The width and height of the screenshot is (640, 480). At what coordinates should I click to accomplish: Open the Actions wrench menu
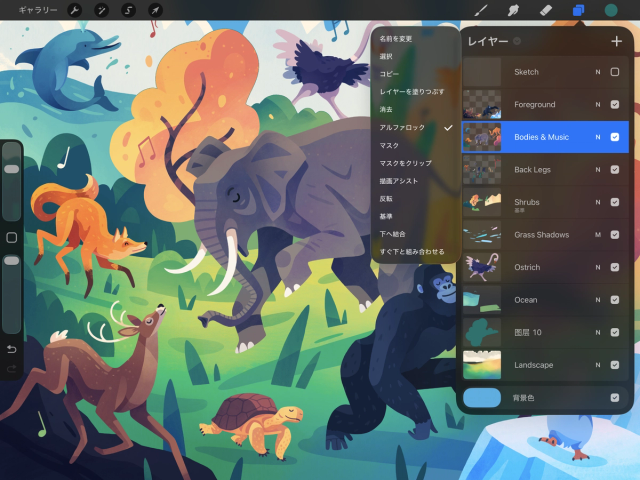74,10
